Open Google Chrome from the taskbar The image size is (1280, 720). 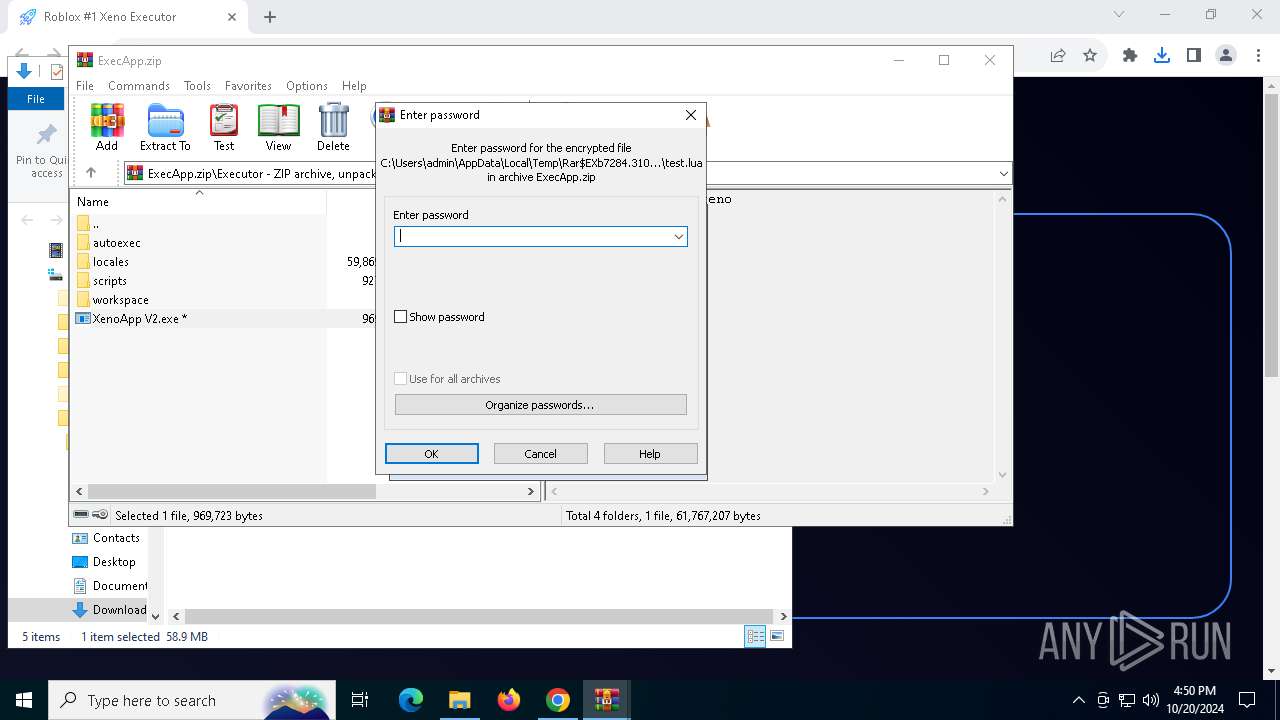point(558,700)
